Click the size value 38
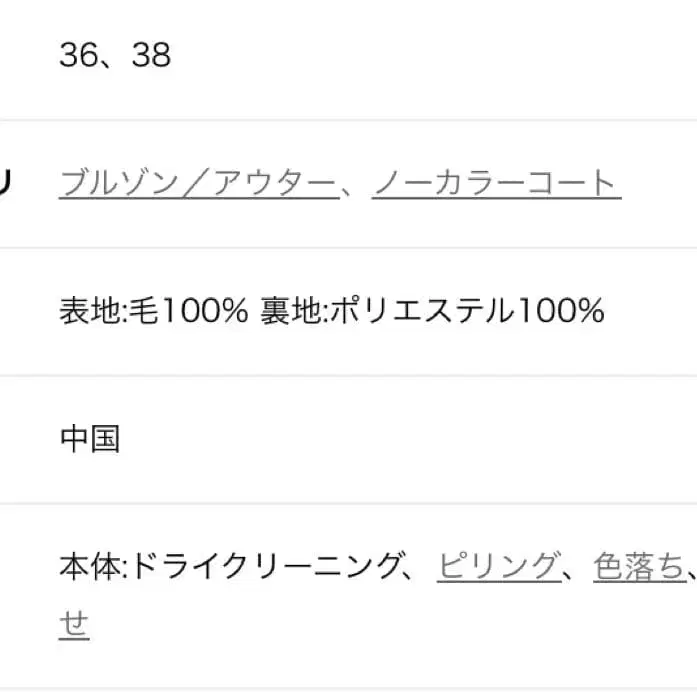The image size is (697, 697). 151,56
